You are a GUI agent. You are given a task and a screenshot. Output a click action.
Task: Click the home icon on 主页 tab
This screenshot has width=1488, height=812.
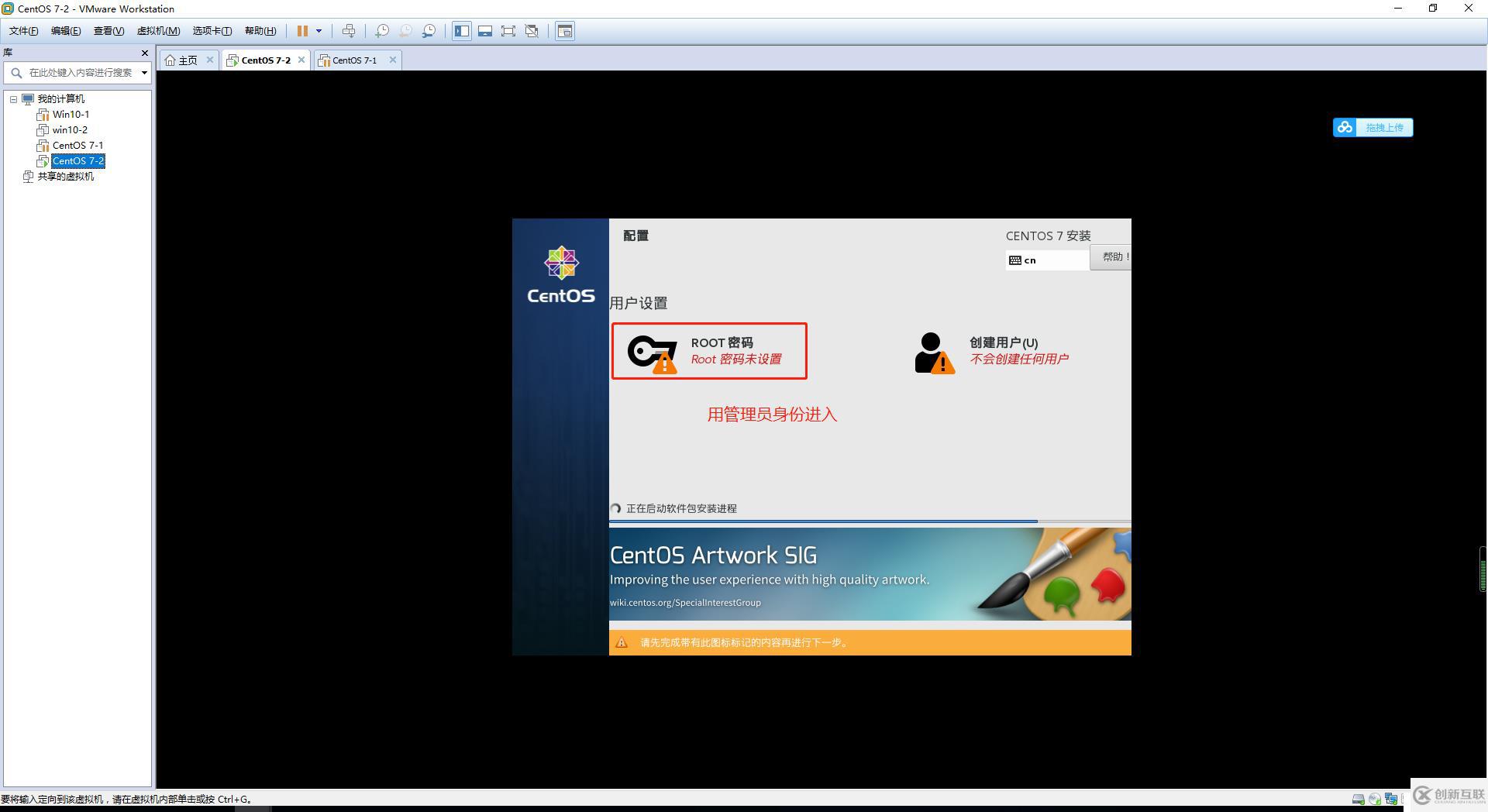pyautogui.click(x=170, y=60)
